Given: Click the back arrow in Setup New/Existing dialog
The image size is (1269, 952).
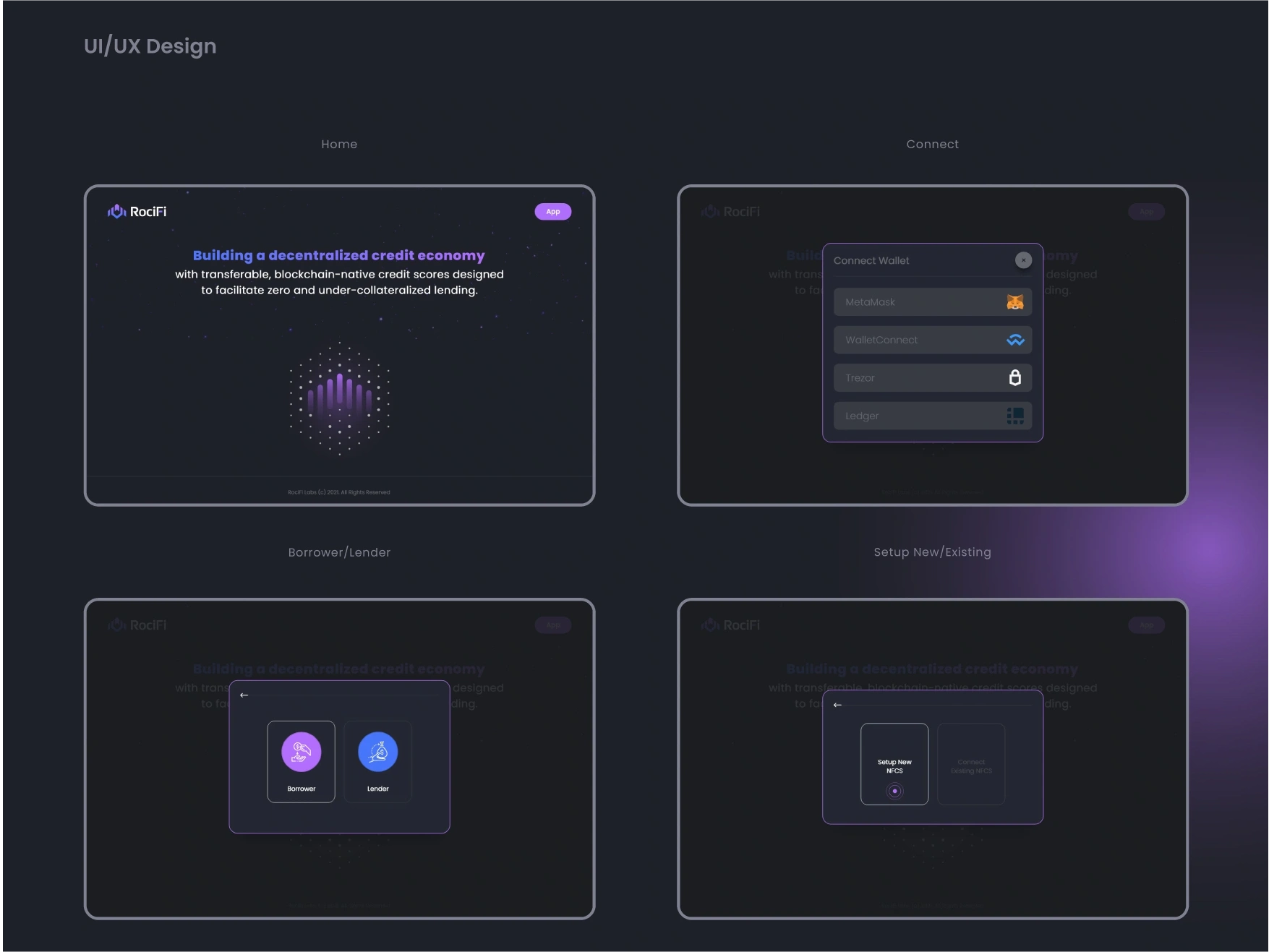Looking at the screenshot, I should (837, 704).
